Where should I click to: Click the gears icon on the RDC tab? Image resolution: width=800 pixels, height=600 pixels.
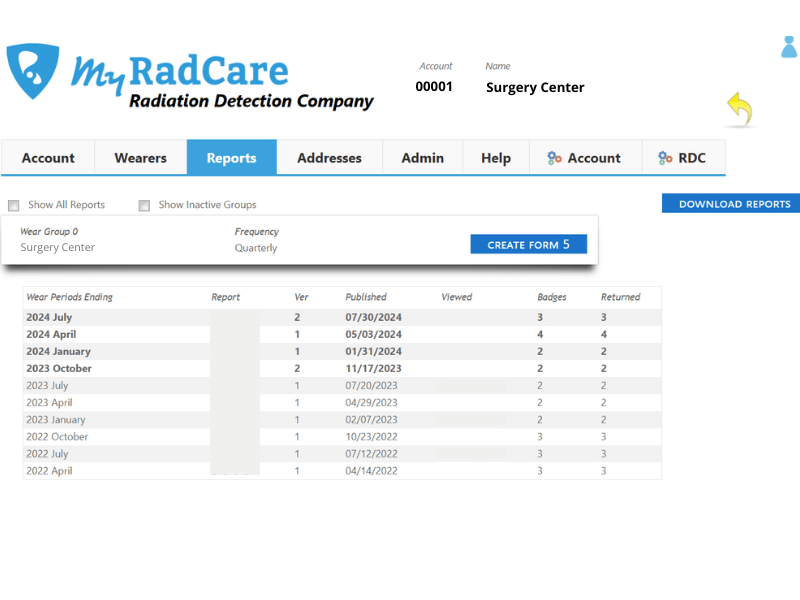pos(664,157)
